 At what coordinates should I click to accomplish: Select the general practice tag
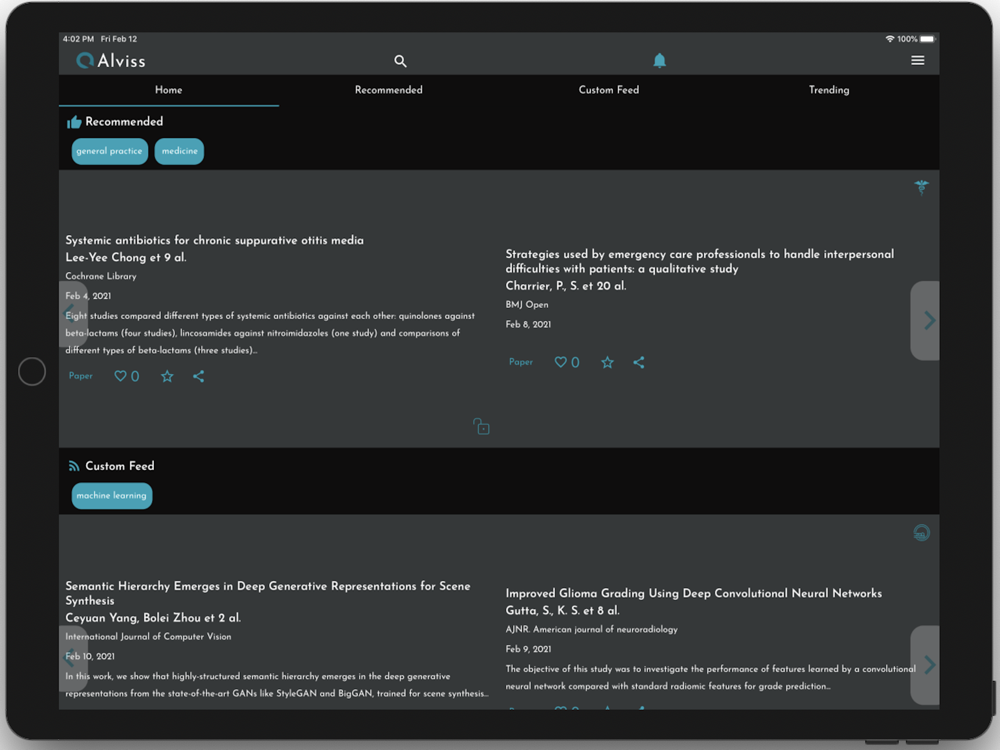(x=110, y=151)
